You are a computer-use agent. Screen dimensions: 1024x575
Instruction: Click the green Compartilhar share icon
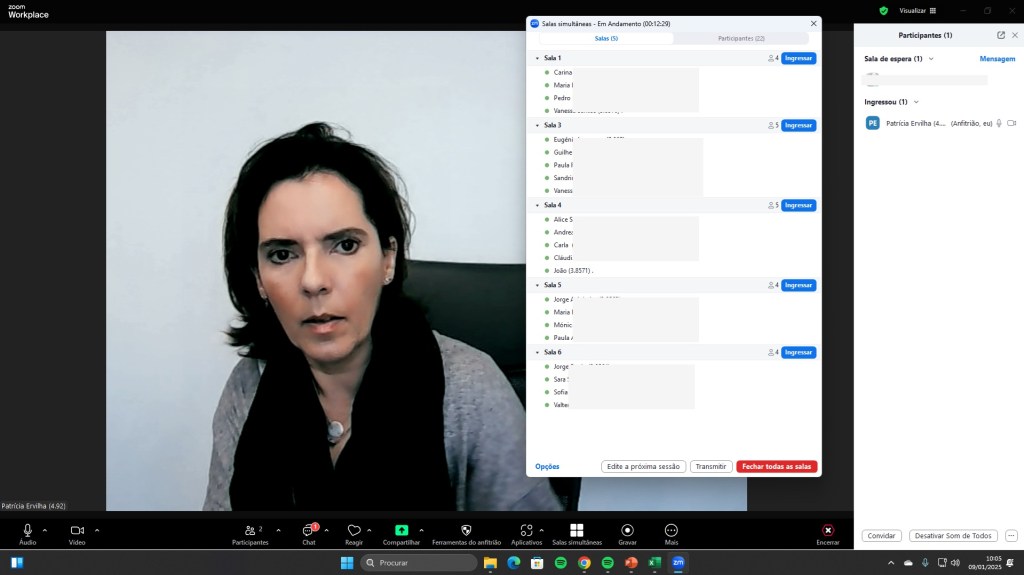[401, 530]
